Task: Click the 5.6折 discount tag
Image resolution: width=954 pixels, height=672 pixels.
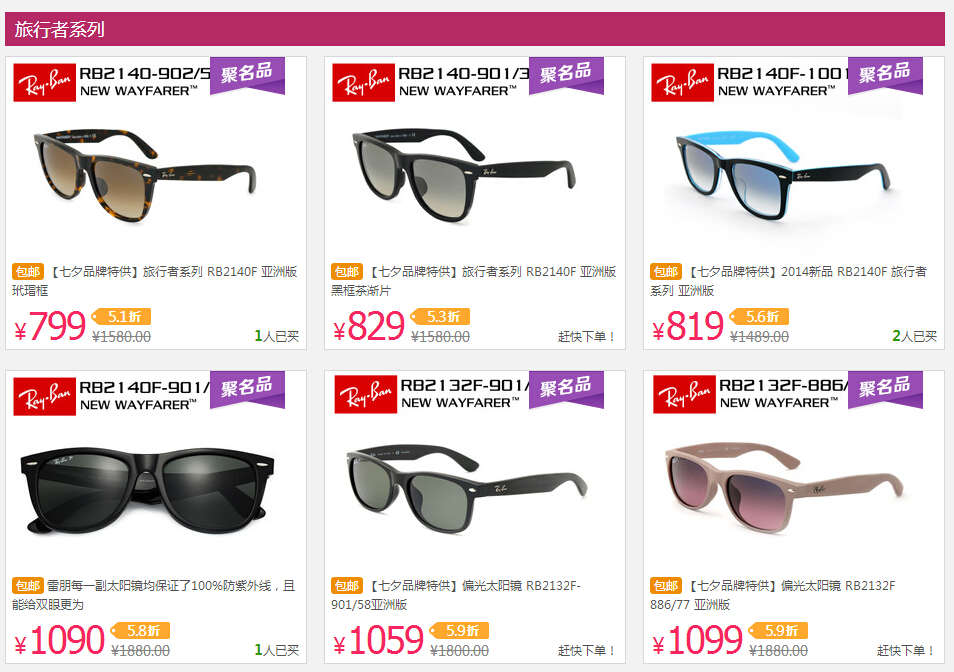Action: 759,316
